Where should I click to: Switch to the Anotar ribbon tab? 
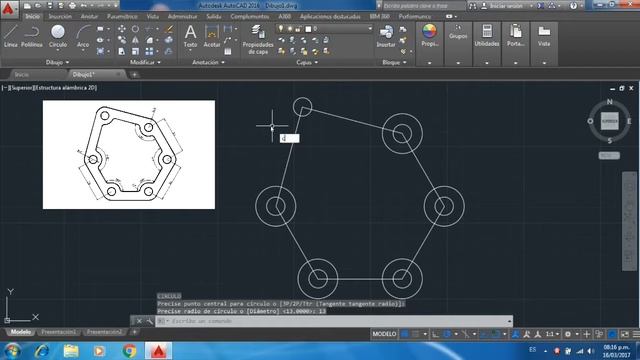coord(89,17)
